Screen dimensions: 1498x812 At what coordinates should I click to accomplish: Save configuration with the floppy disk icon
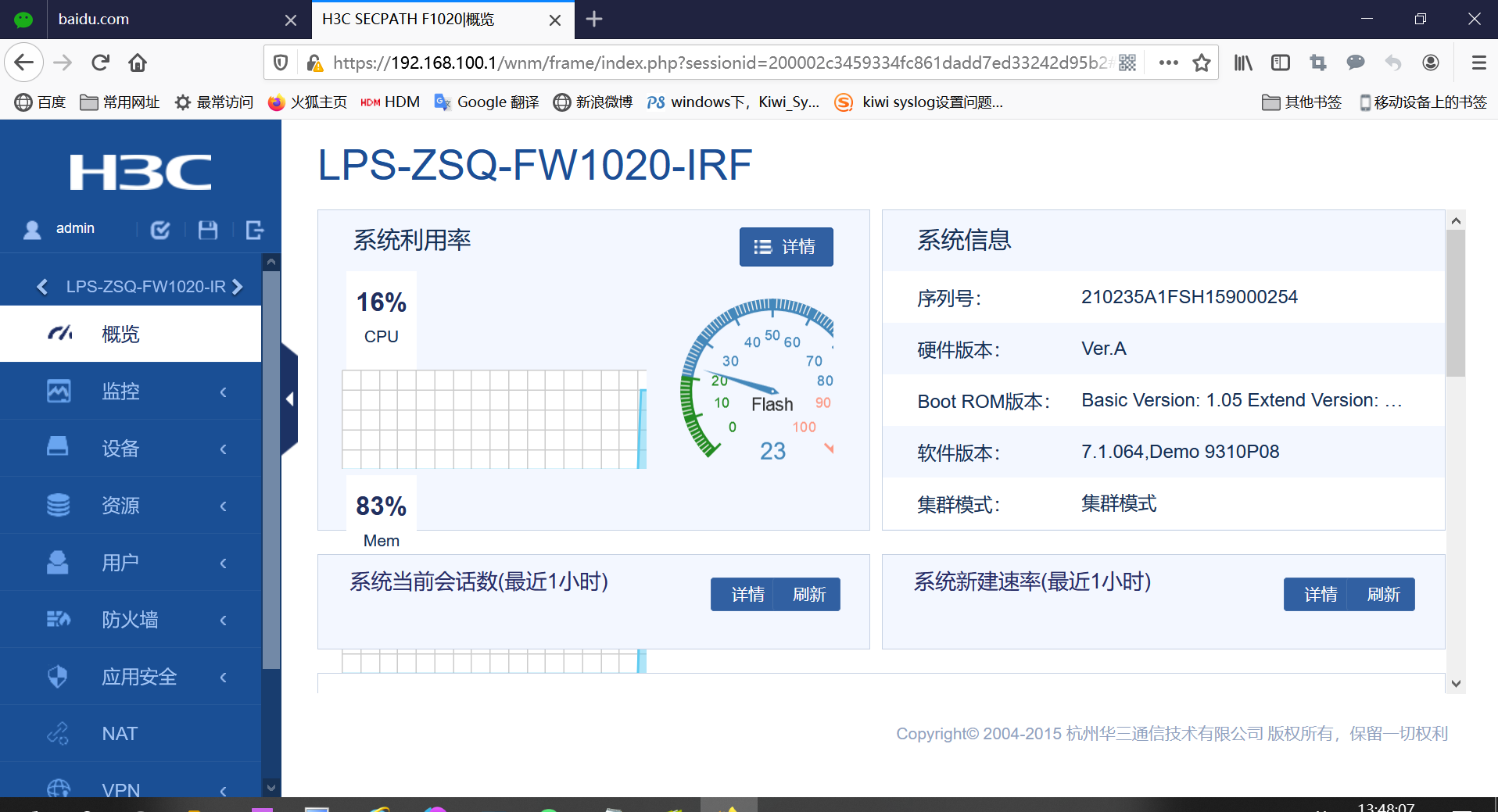point(208,230)
